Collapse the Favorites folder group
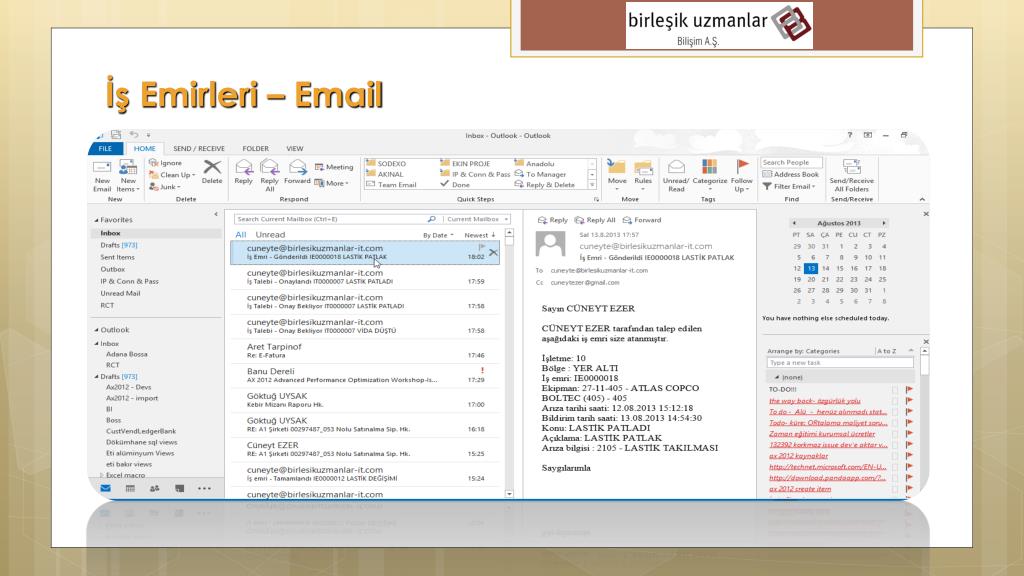The height and width of the screenshot is (576, 1024). point(97,221)
